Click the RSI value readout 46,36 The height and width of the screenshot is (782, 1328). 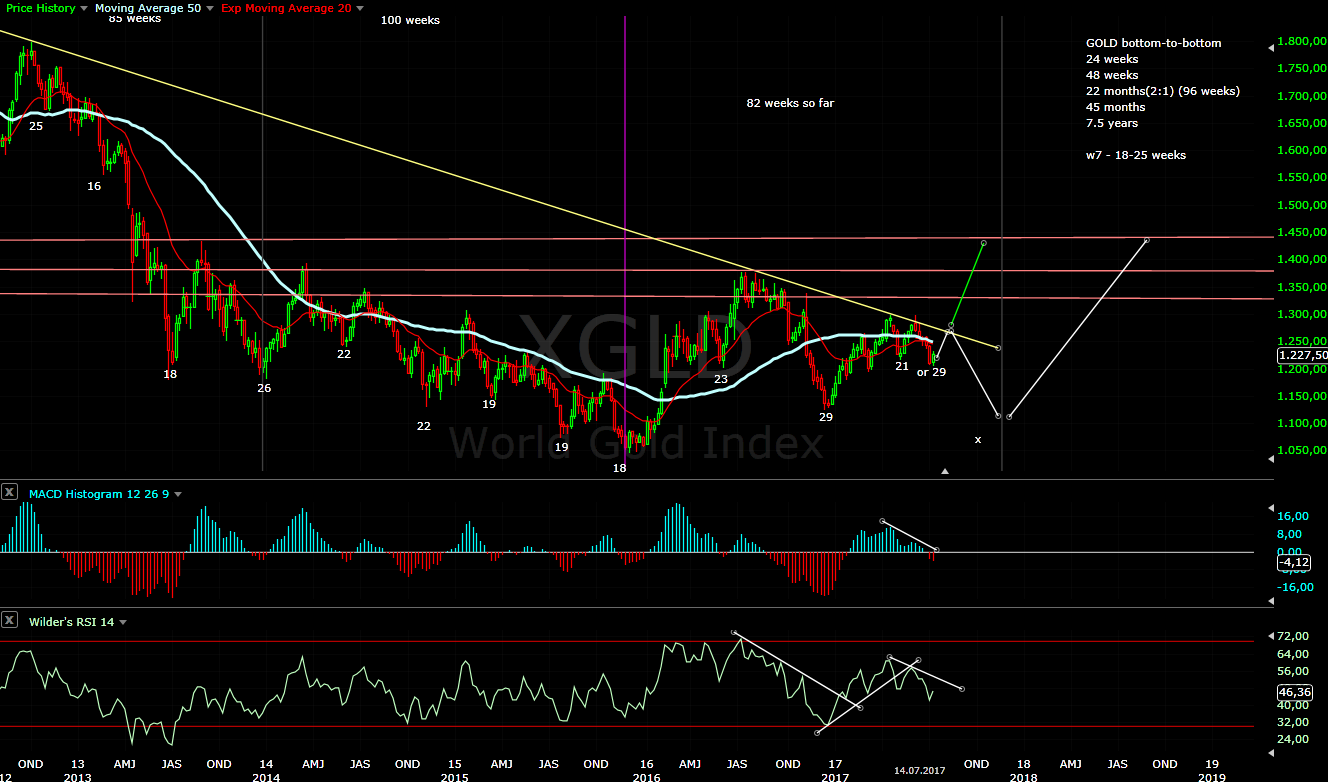click(x=1293, y=691)
